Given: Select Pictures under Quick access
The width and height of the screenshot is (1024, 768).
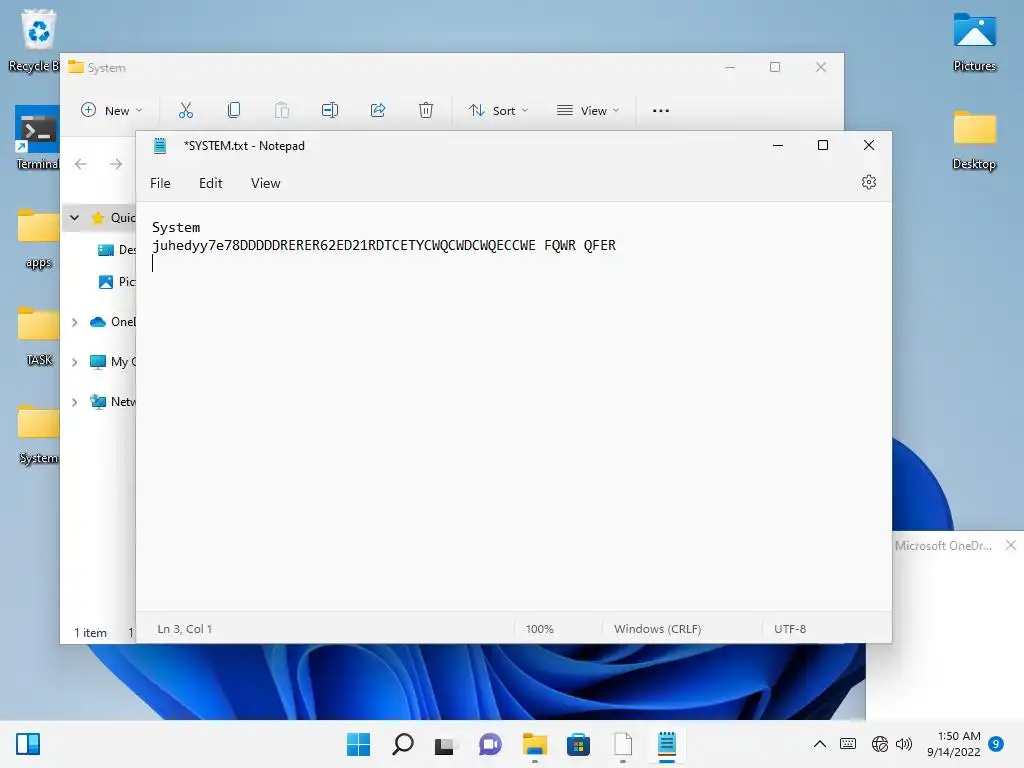Looking at the screenshot, I should pyautogui.click(x=116, y=281).
